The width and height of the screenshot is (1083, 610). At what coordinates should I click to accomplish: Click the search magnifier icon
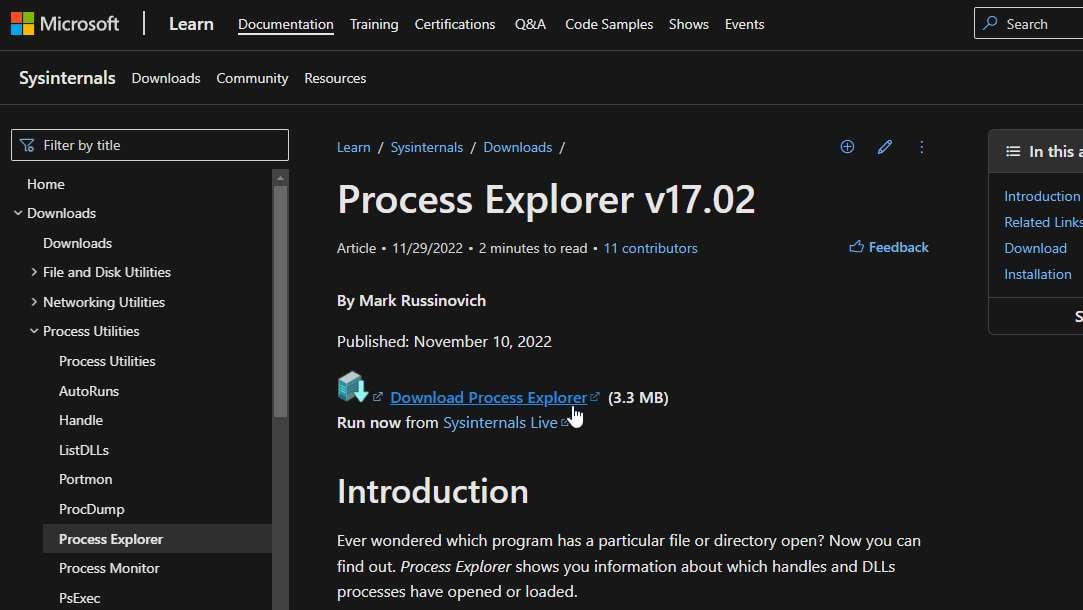(x=990, y=23)
